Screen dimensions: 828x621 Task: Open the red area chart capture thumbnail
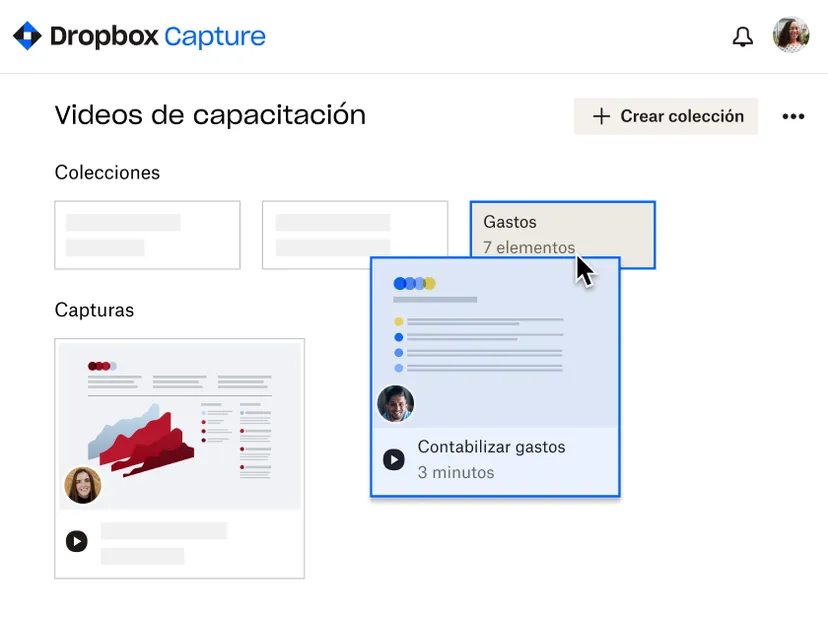click(180, 426)
